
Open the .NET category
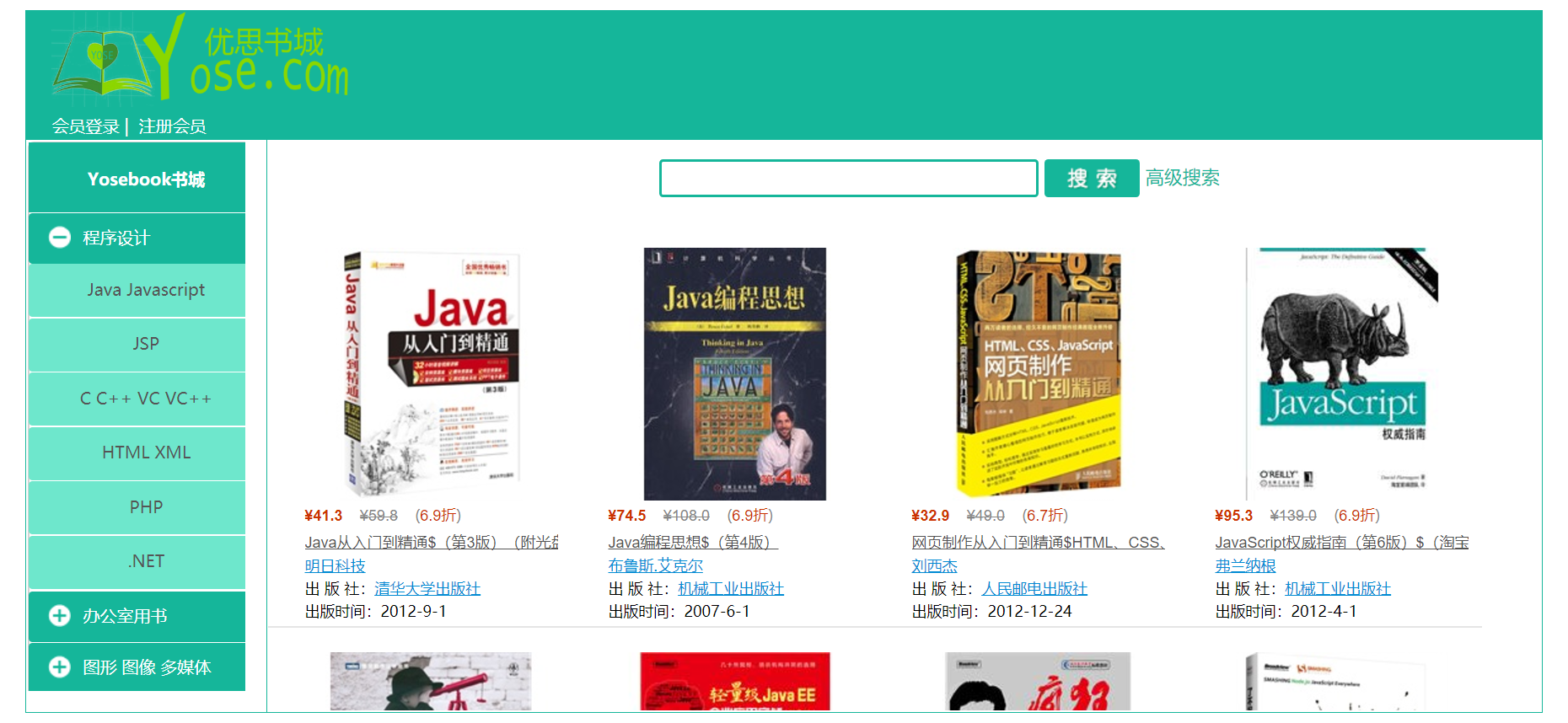coord(137,561)
